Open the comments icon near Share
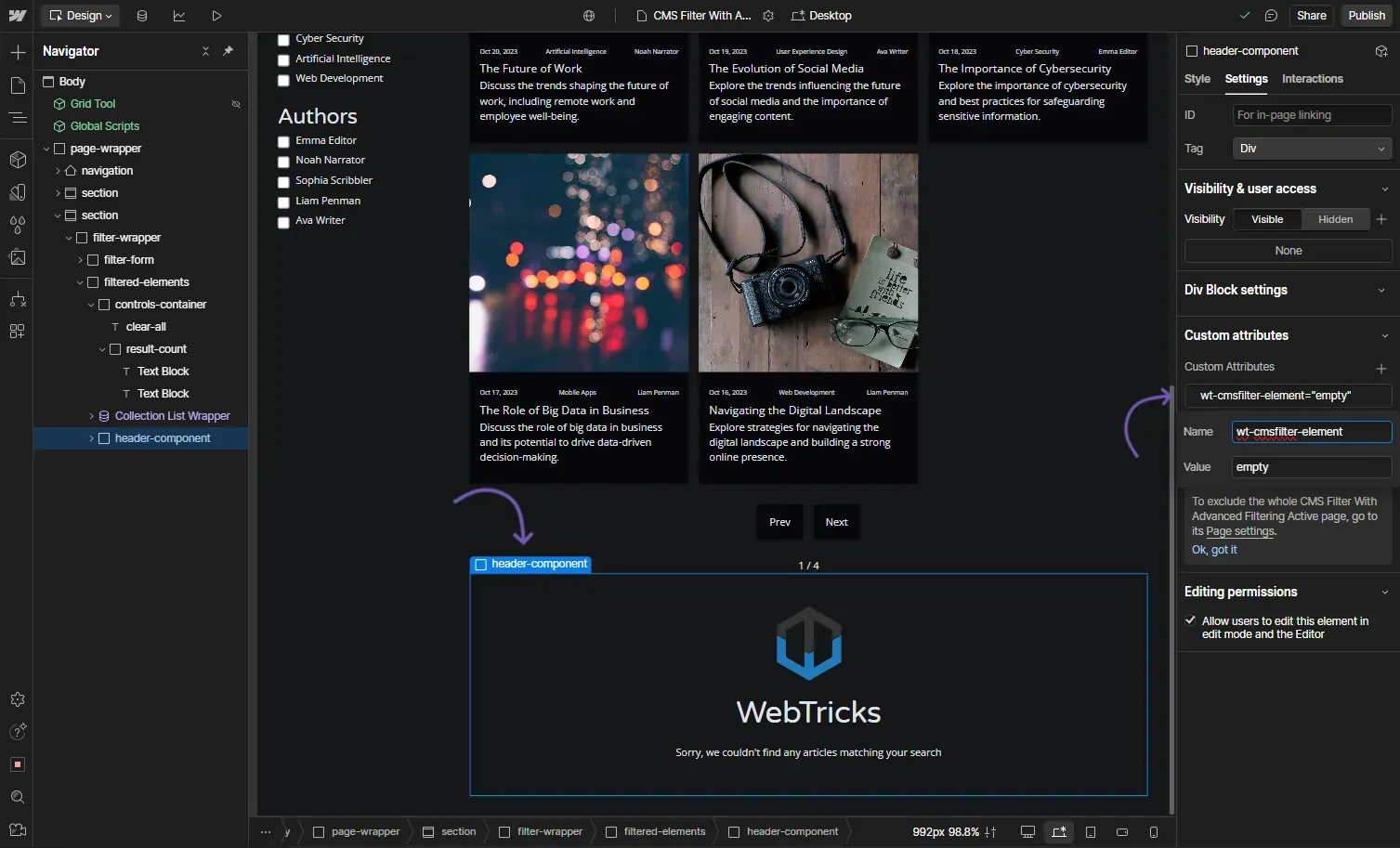The image size is (1400, 848). pos(1271,16)
